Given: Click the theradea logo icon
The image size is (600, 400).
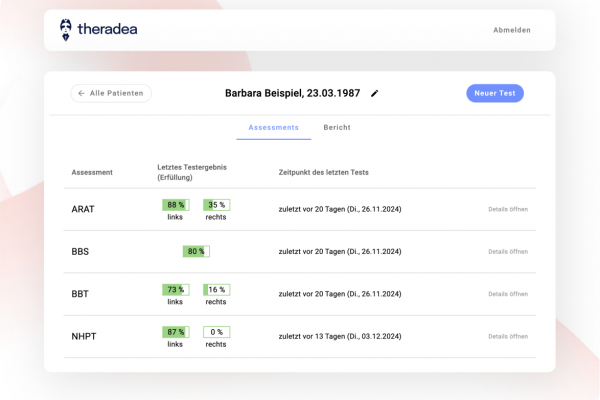Looking at the screenshot, I should [66, 30].
